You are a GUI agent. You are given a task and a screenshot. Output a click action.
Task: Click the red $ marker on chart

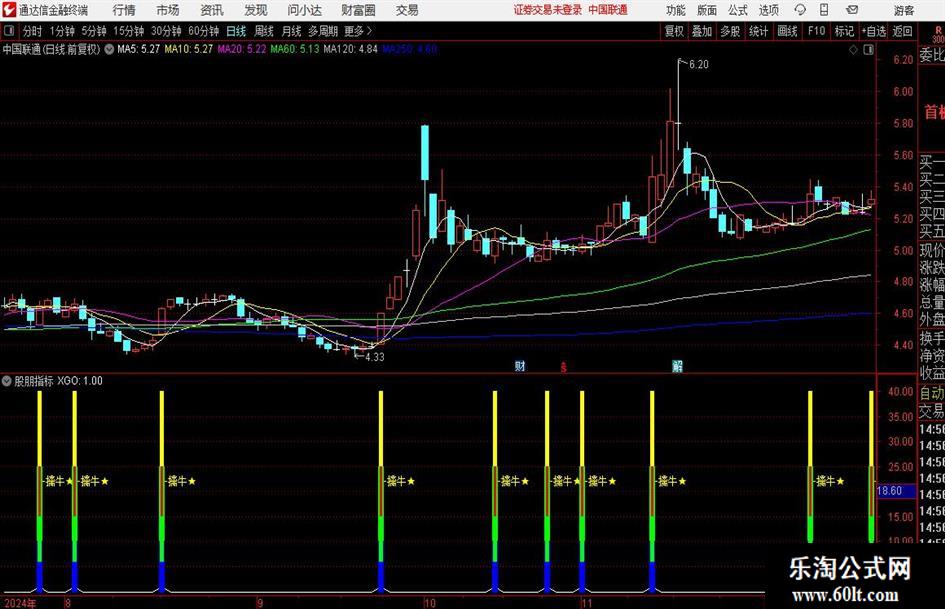tap(564, 367)
